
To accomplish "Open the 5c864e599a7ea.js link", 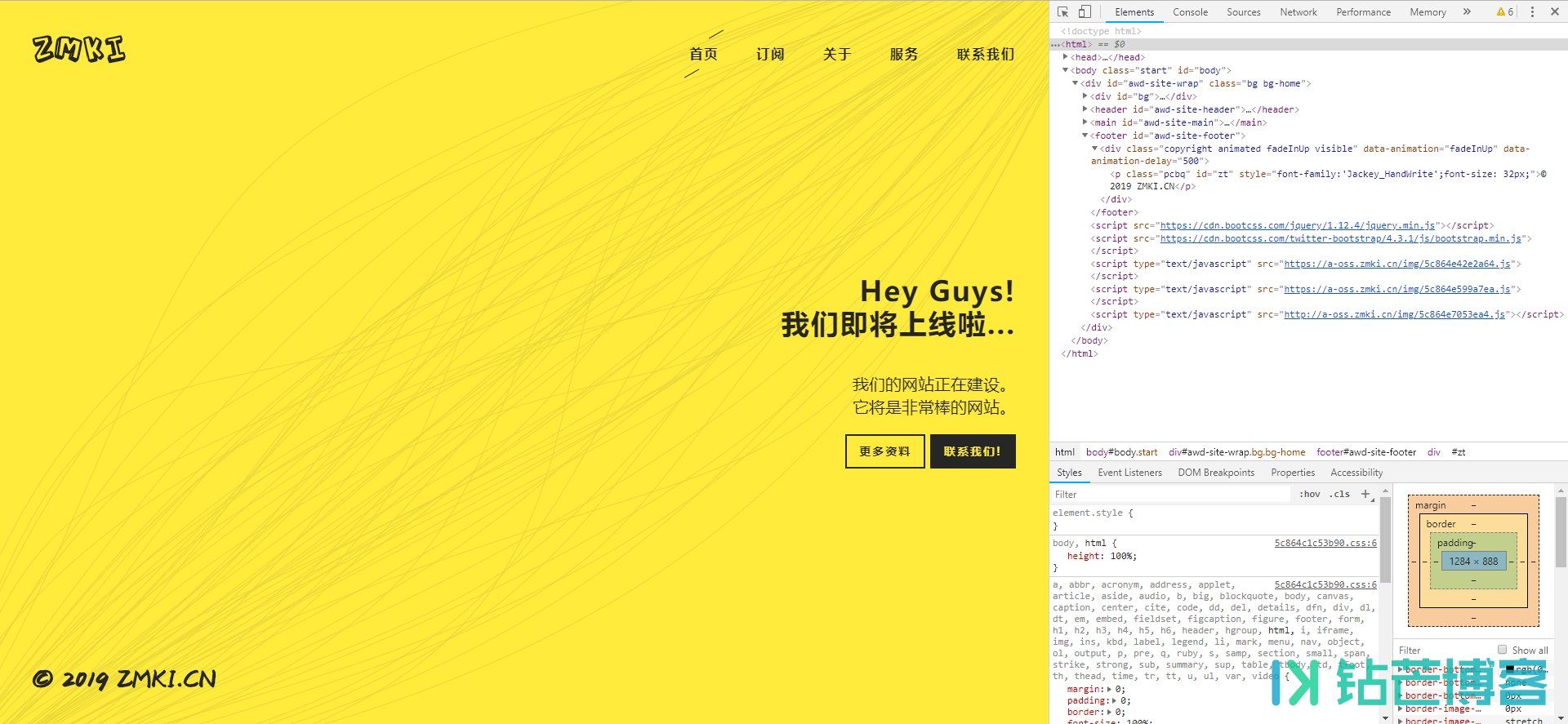I will (x=1396, y=289).
